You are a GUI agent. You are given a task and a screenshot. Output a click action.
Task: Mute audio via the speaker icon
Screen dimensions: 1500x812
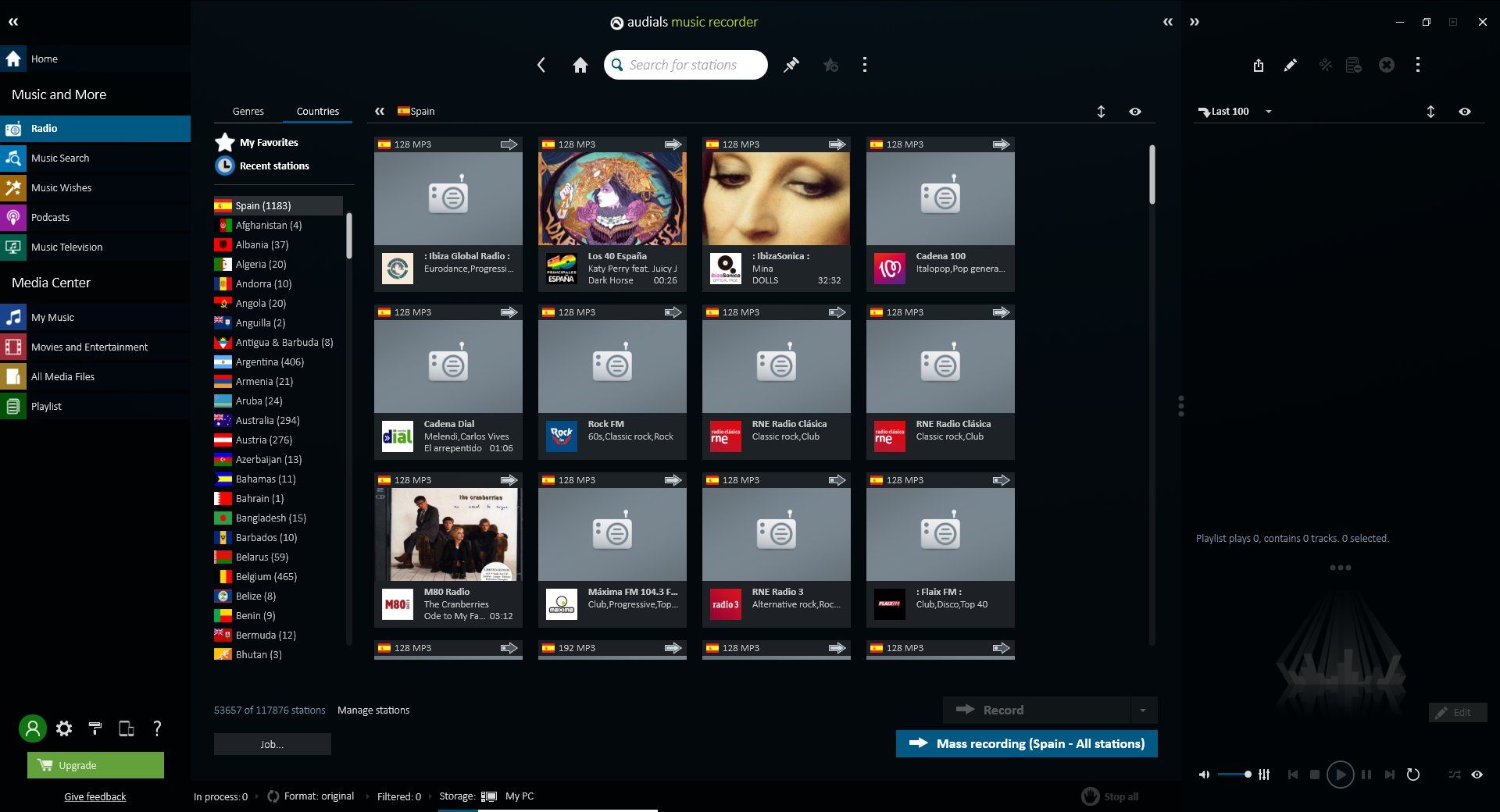click(1204, 775)
